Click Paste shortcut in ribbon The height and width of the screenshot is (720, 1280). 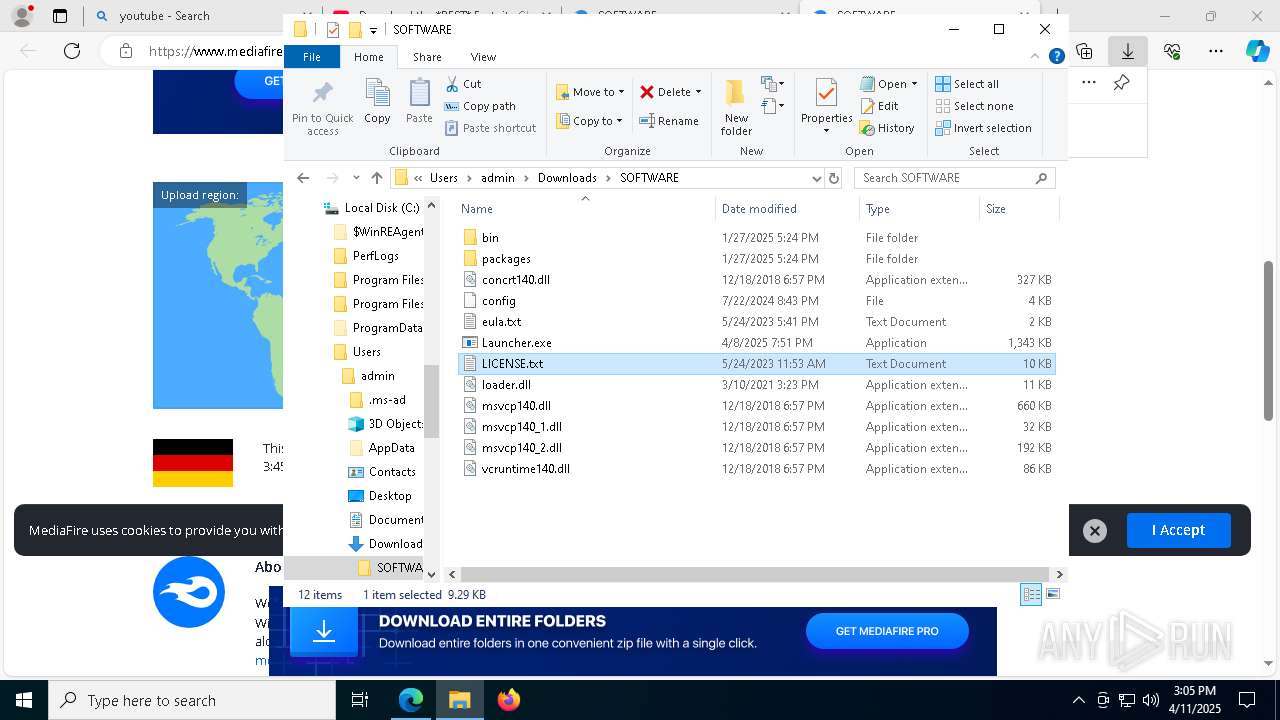[490, 128]
